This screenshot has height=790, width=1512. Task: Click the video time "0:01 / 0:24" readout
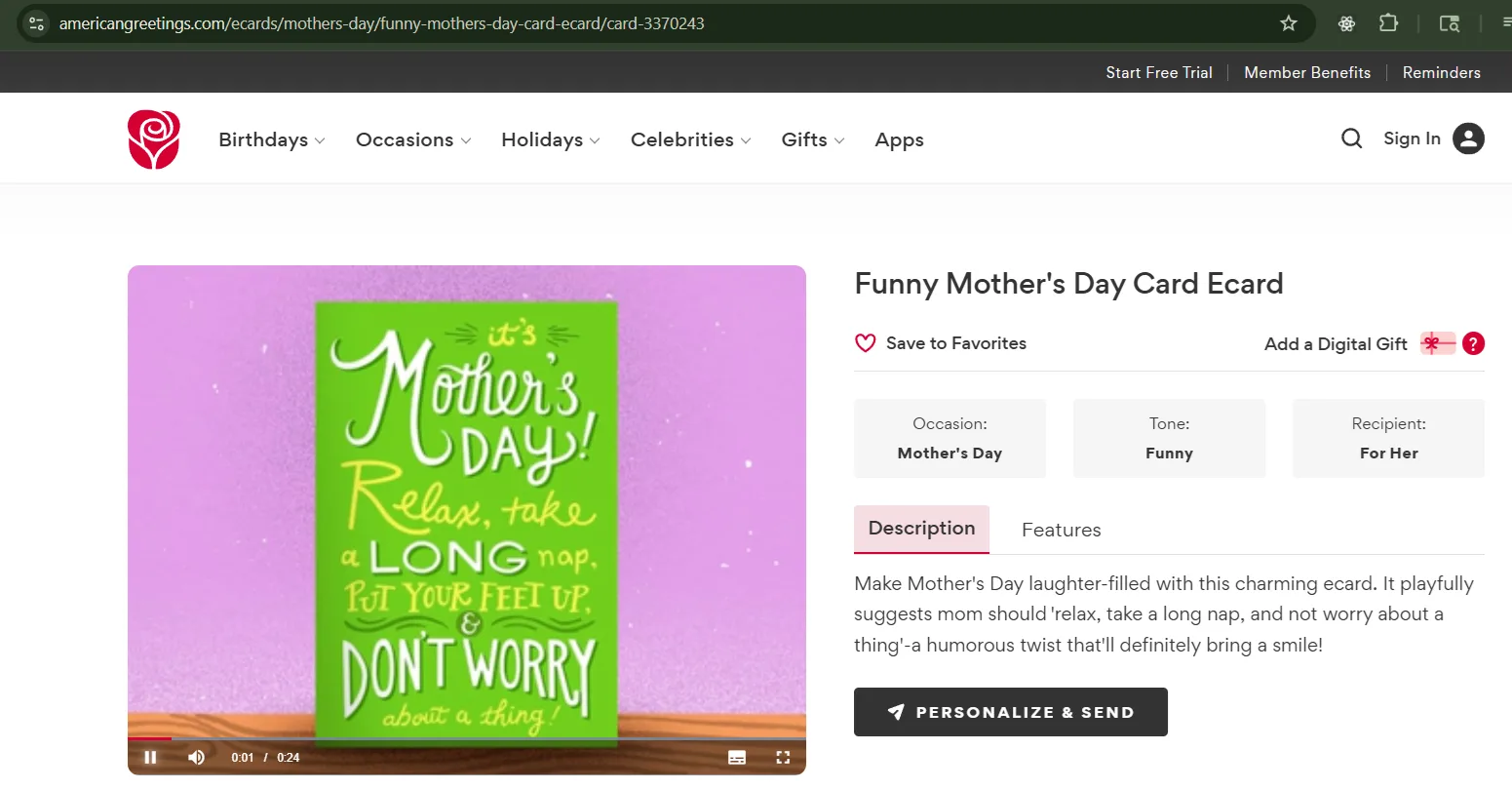[x=265, y=757]
